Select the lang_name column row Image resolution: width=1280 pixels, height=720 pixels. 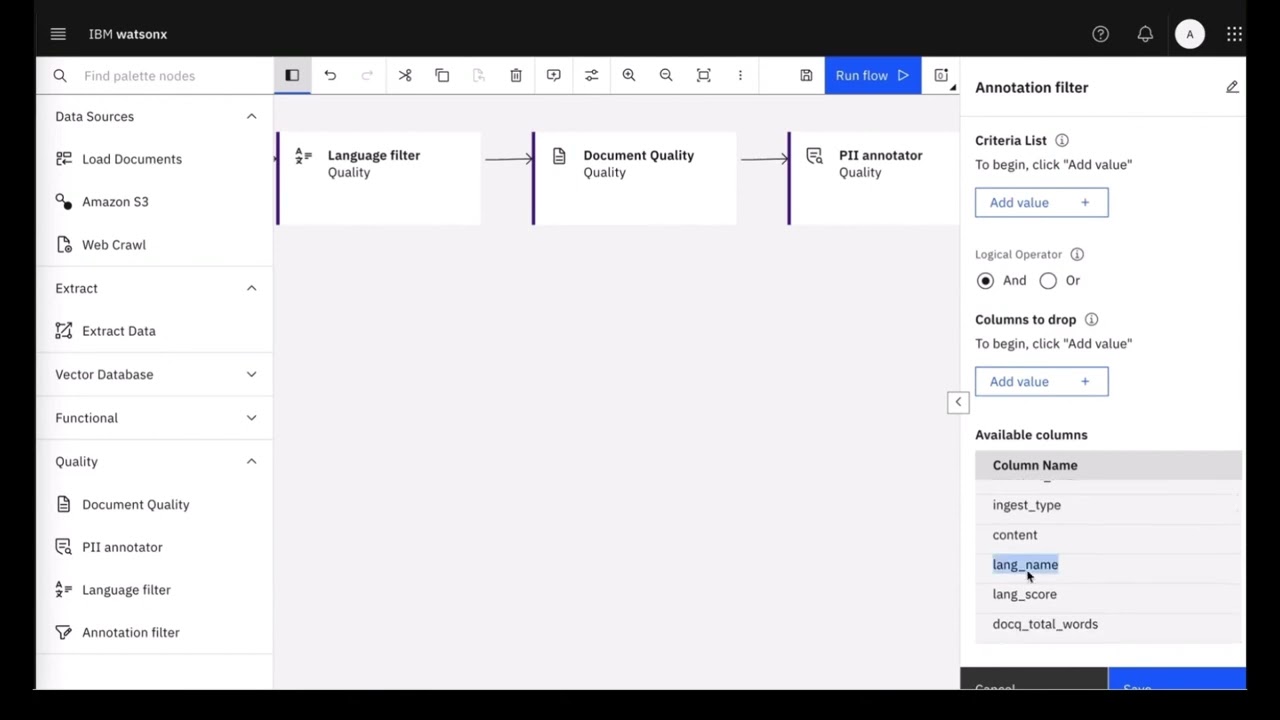(x=1108, y=565)
